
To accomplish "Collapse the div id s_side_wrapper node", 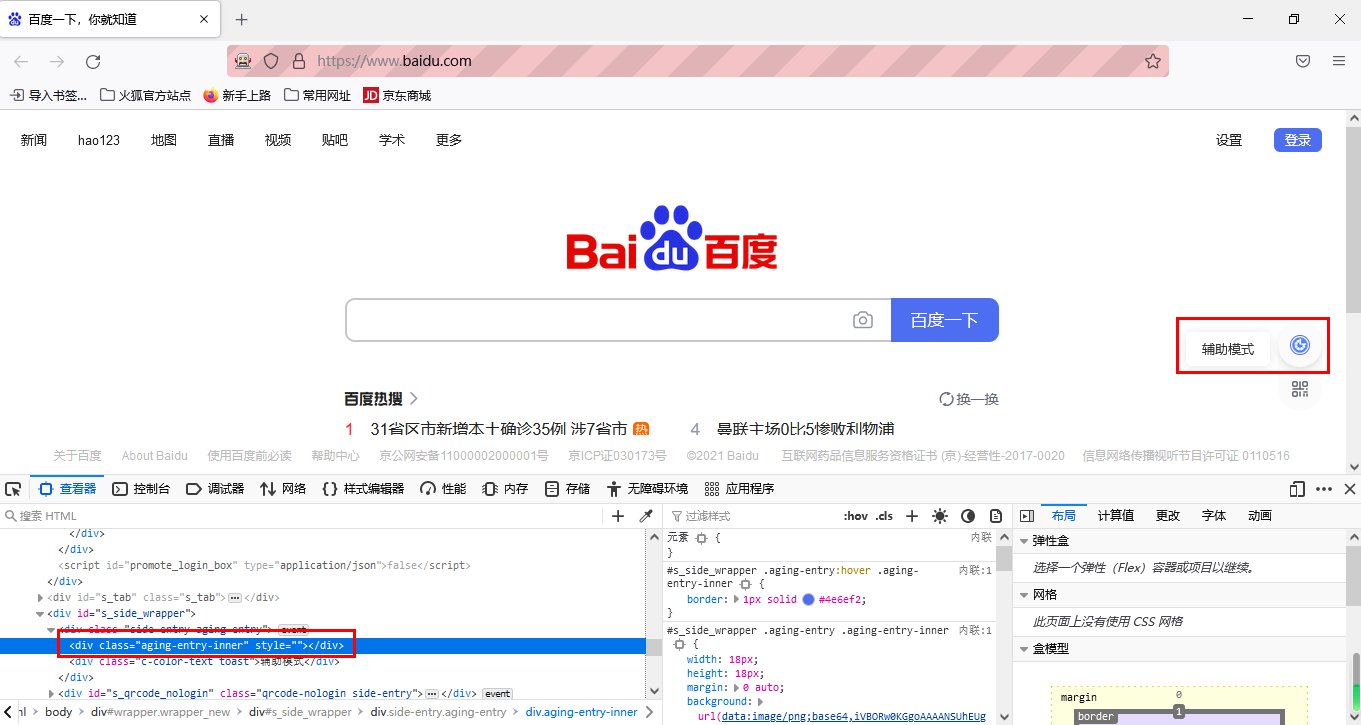I will (40, 614).
